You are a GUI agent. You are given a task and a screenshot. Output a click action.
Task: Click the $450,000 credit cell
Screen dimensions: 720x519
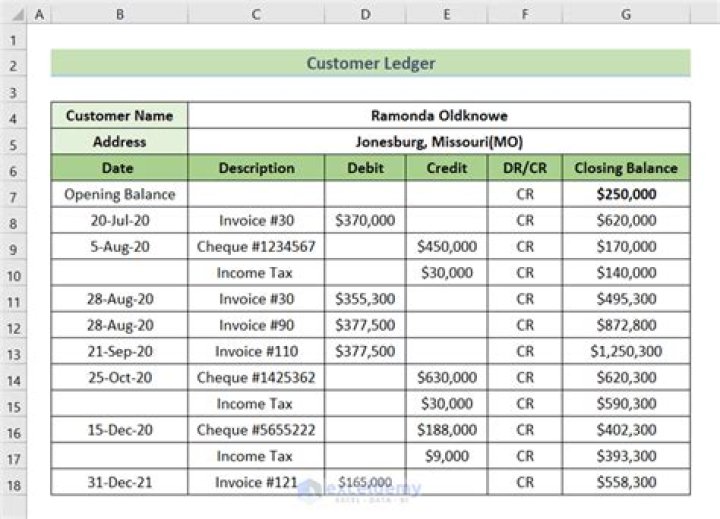click(x=446, y=246)
